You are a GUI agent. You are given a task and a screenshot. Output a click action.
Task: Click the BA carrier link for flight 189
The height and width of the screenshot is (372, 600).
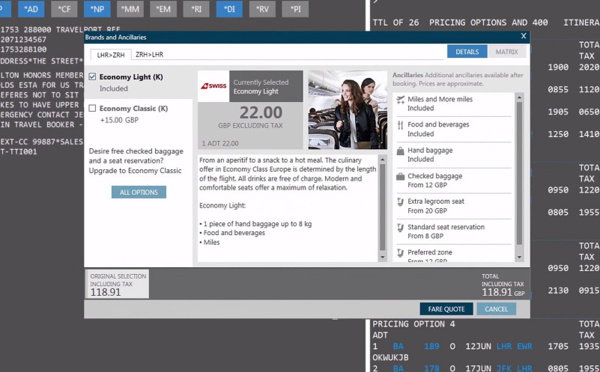398,346
